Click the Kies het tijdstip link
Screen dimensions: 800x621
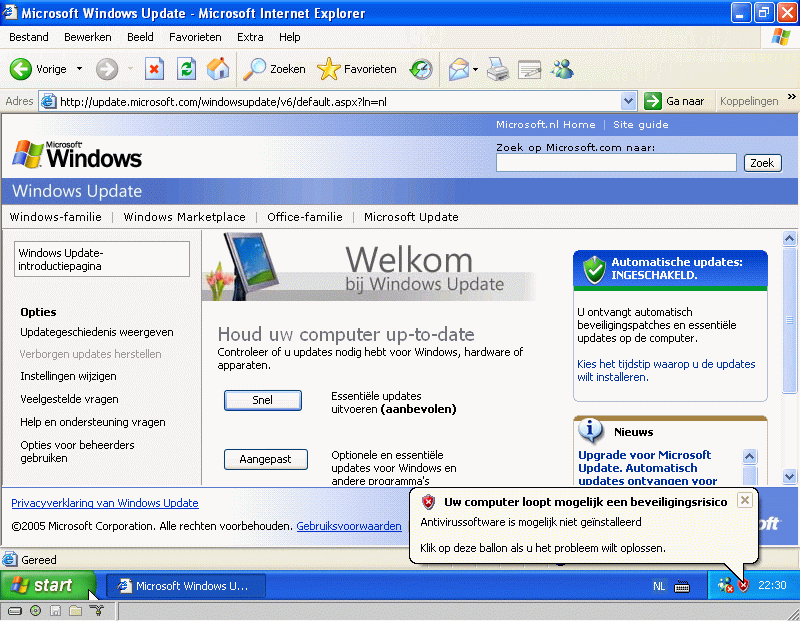(666, 370)
